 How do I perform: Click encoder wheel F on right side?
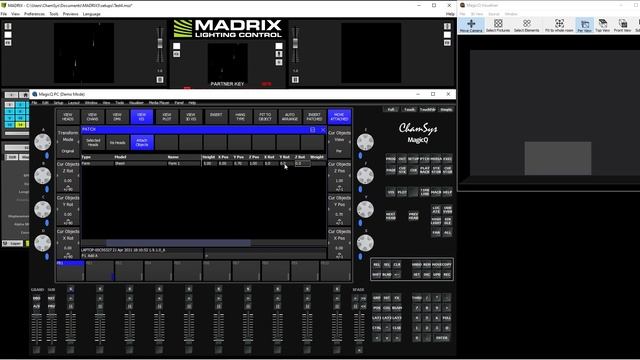[365, 176]
